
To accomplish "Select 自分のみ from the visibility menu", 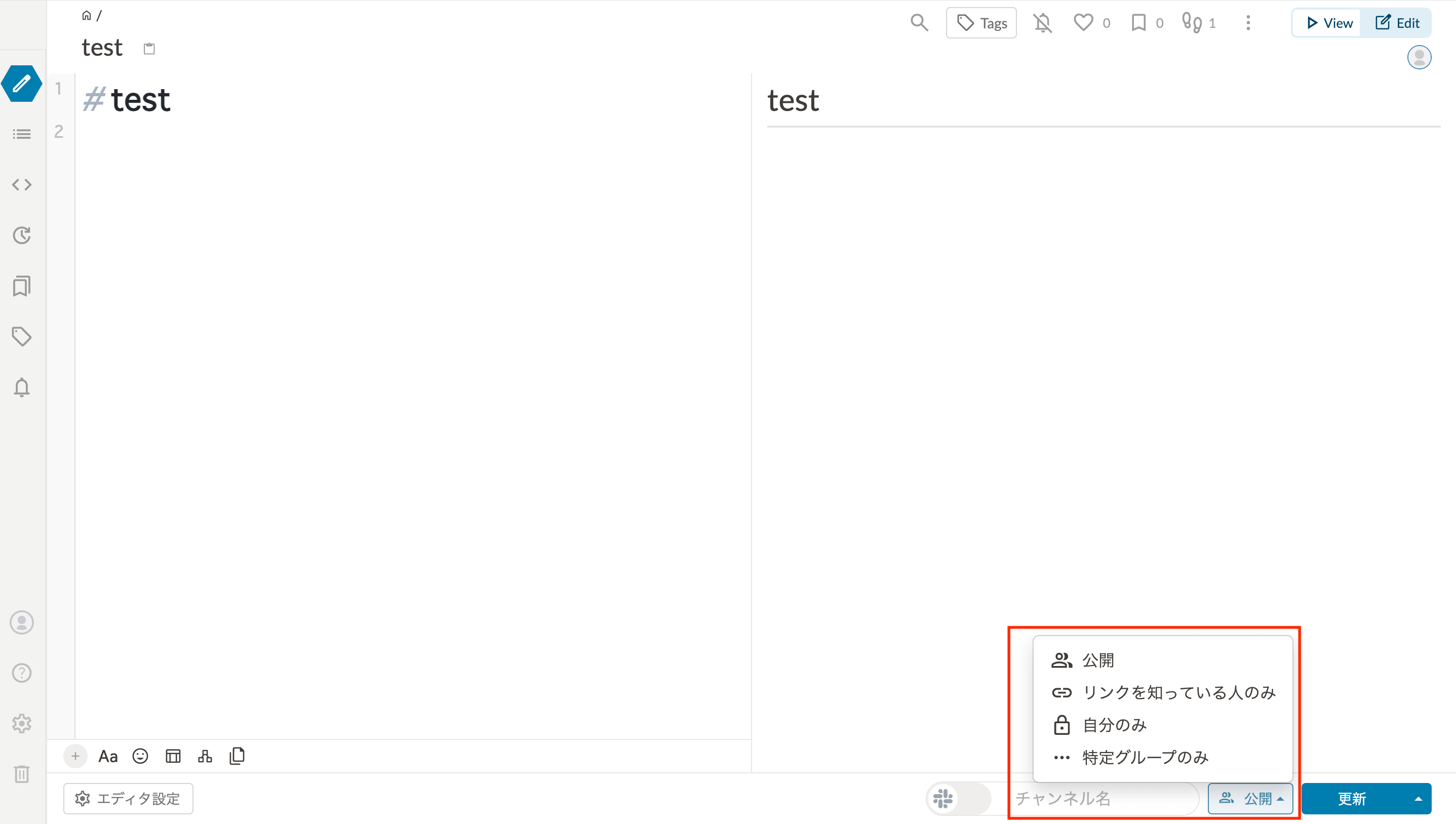I will (1114, 725).
